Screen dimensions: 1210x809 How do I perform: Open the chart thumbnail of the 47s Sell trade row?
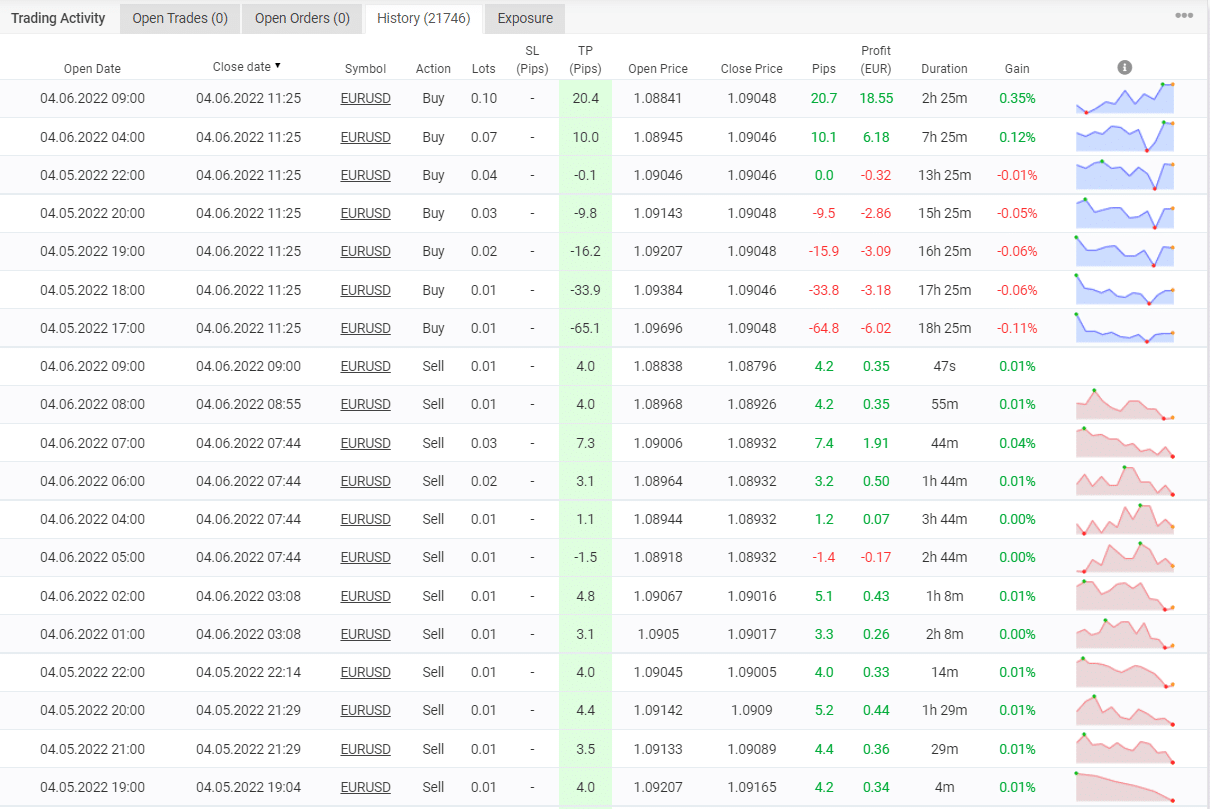1125,366
